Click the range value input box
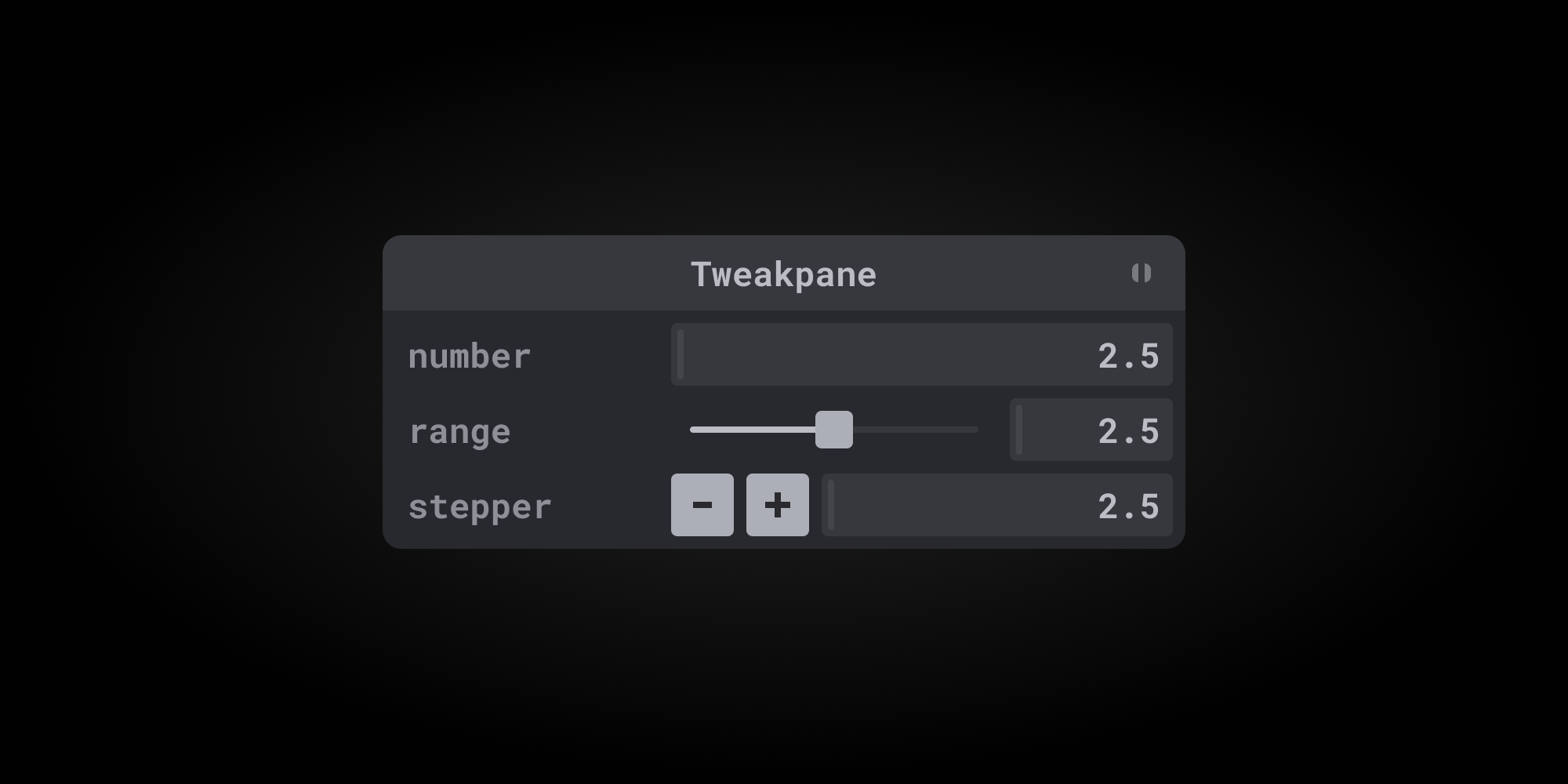This screenshot has width=1568, height=784. (x=1090, y=430)
